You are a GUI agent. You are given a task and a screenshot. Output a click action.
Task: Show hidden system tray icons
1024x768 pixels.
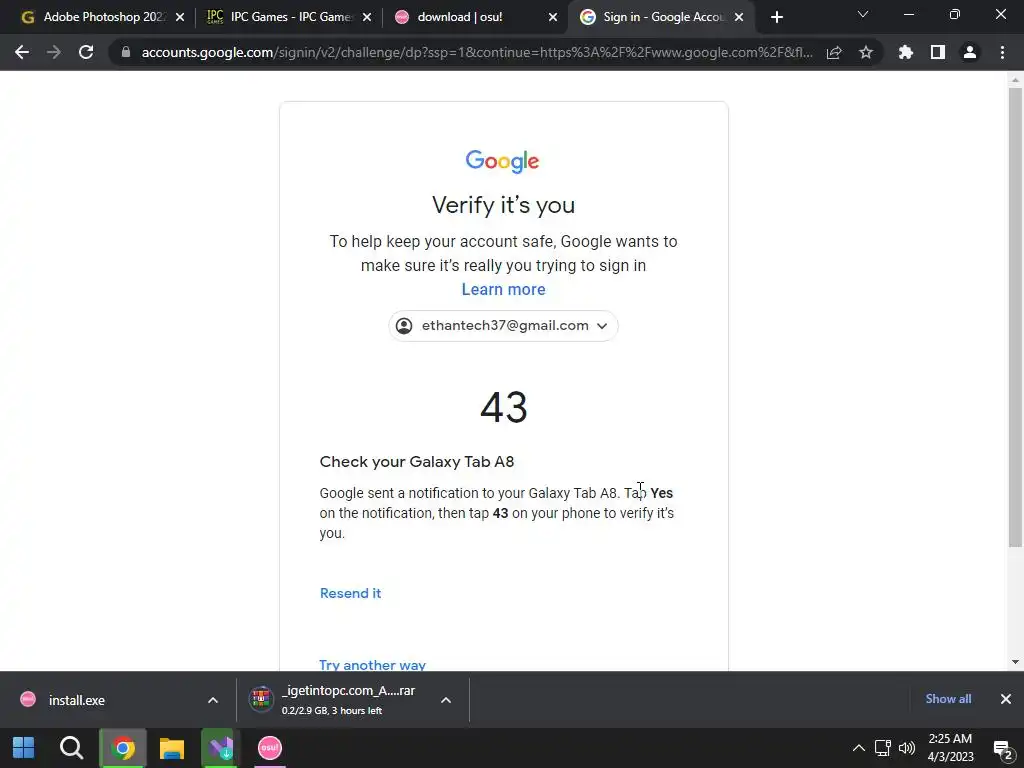click(859, 748)
